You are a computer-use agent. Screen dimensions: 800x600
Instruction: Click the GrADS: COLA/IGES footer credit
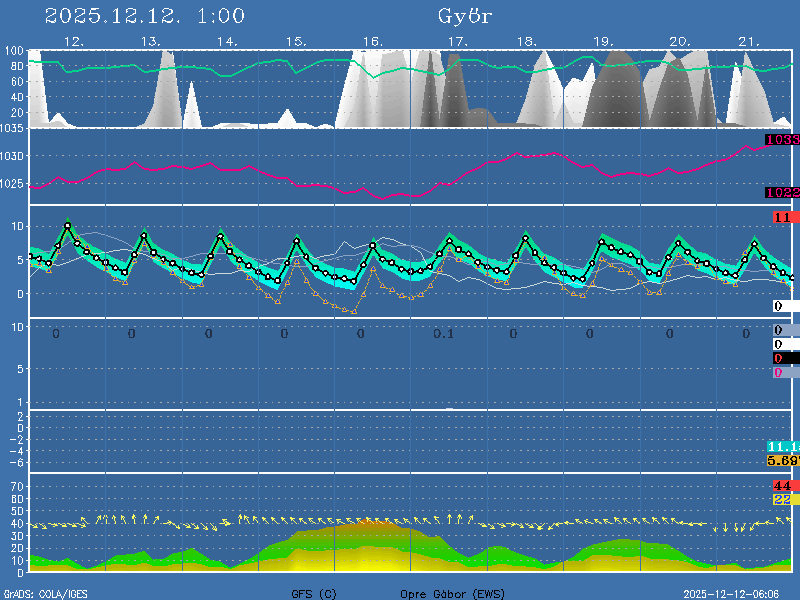click(45, 594)
